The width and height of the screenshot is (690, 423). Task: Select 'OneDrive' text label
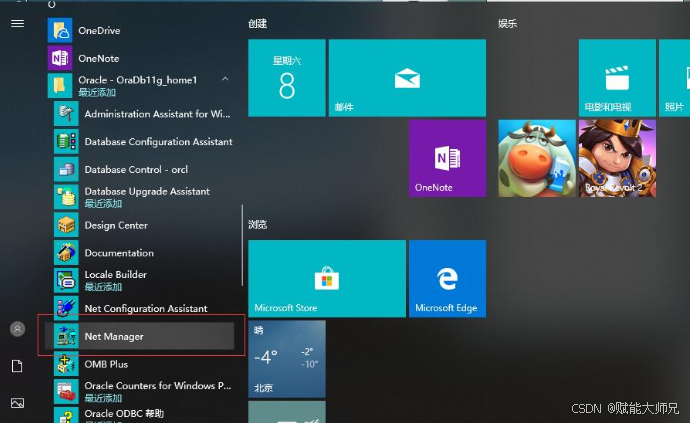[99, 30]
